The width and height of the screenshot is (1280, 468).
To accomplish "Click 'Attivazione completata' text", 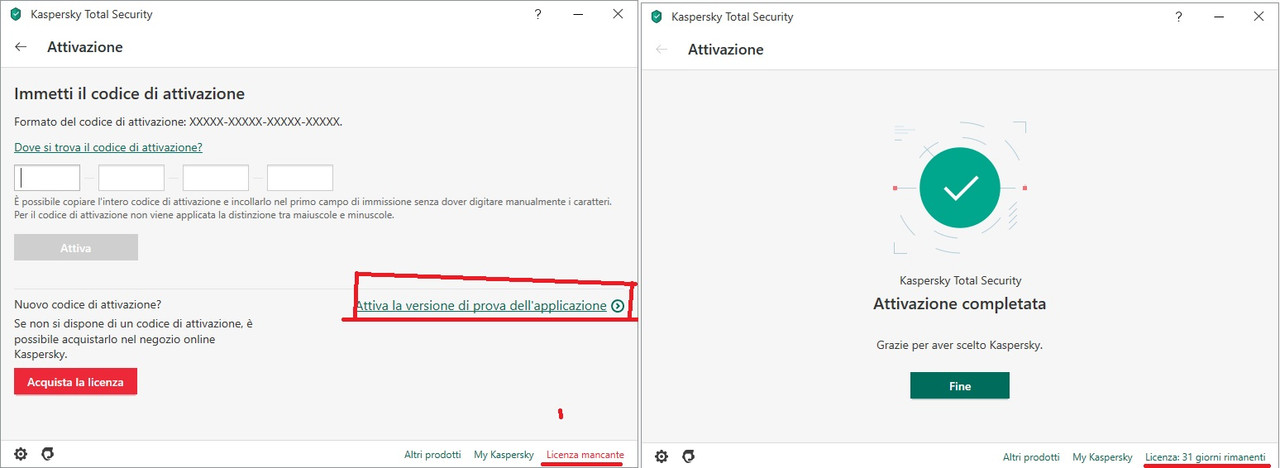I will pyautogui.click(x=960, y=304).
